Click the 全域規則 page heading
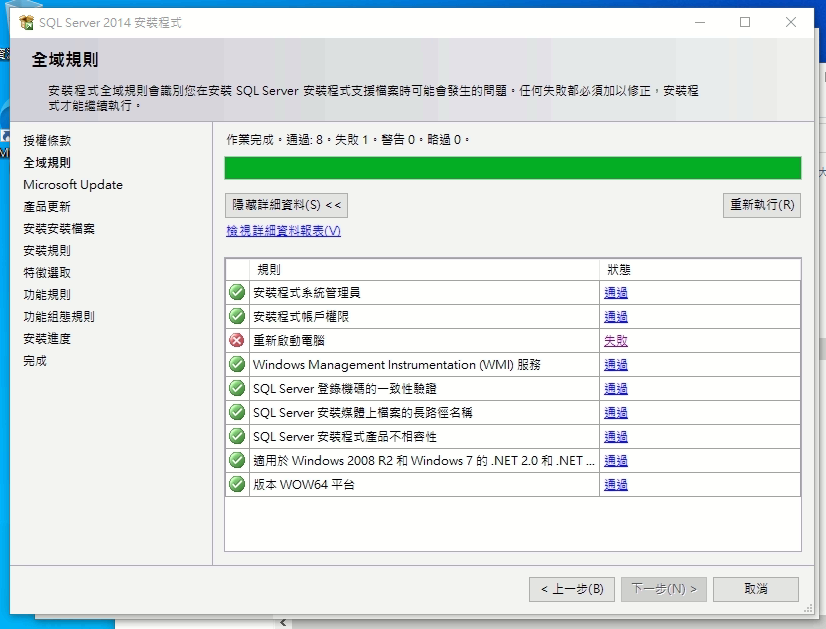The height and width of the screenshot is (629, 826). 65,60
